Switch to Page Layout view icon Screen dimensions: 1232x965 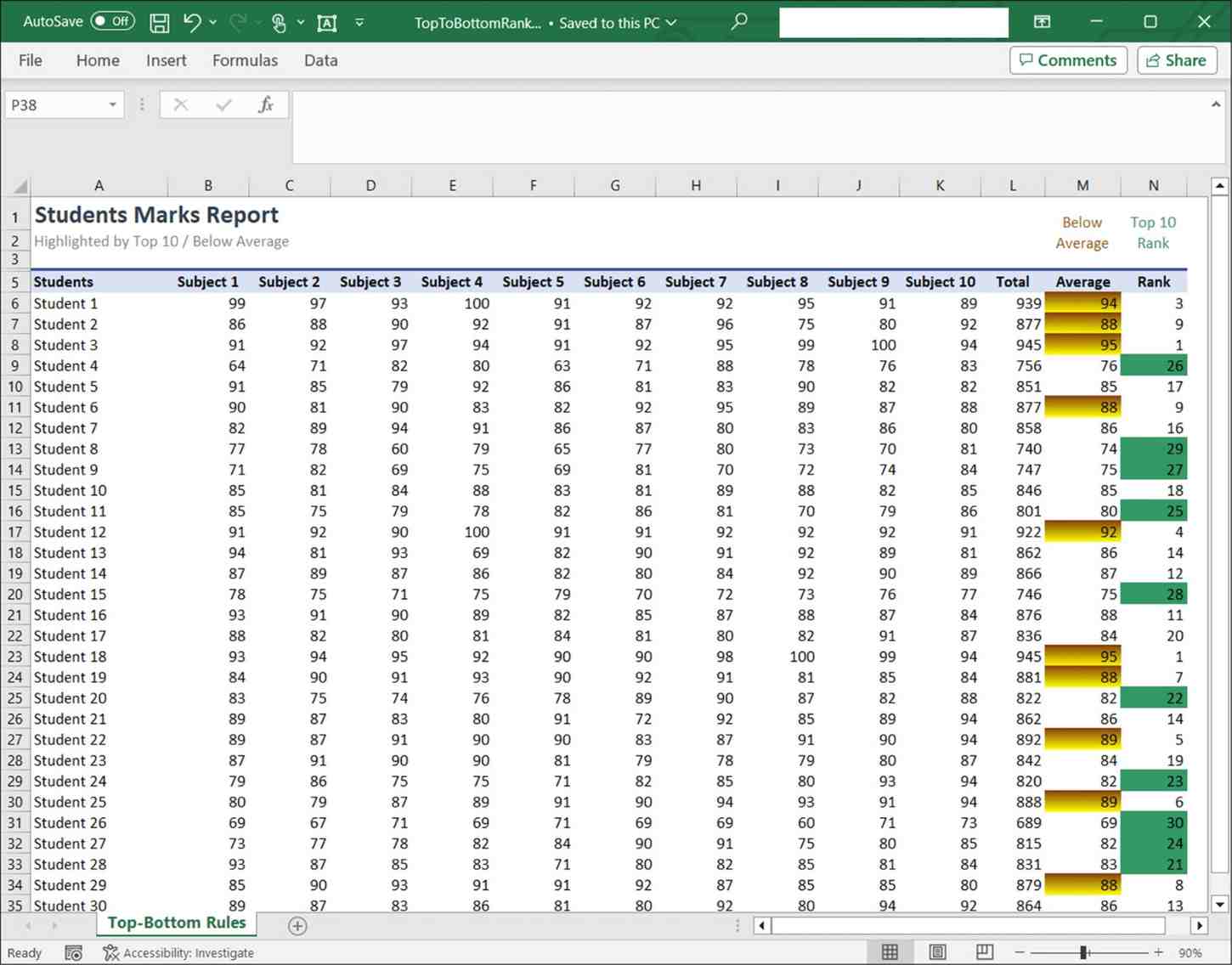(x=937, y=952)
